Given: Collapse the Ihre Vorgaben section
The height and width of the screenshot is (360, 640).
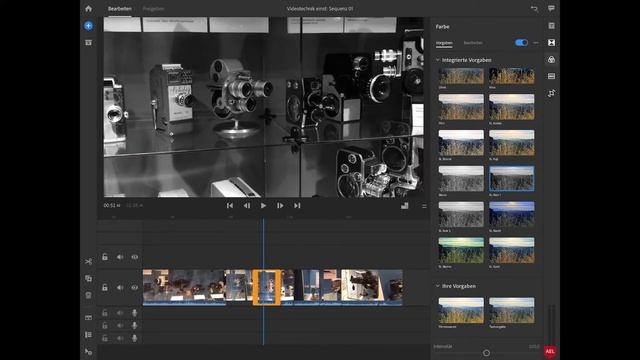Looking at the screenshot, I should tap(438, 286).
